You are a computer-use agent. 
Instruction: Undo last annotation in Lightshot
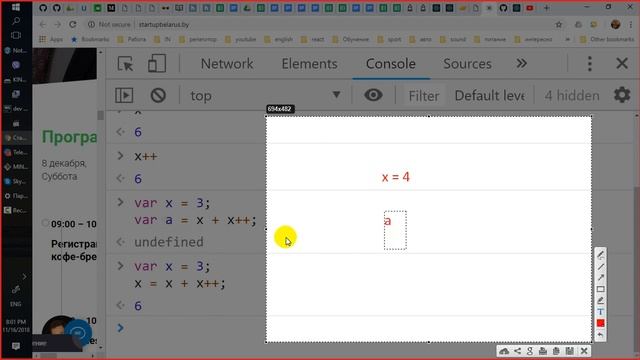[600, 335]
